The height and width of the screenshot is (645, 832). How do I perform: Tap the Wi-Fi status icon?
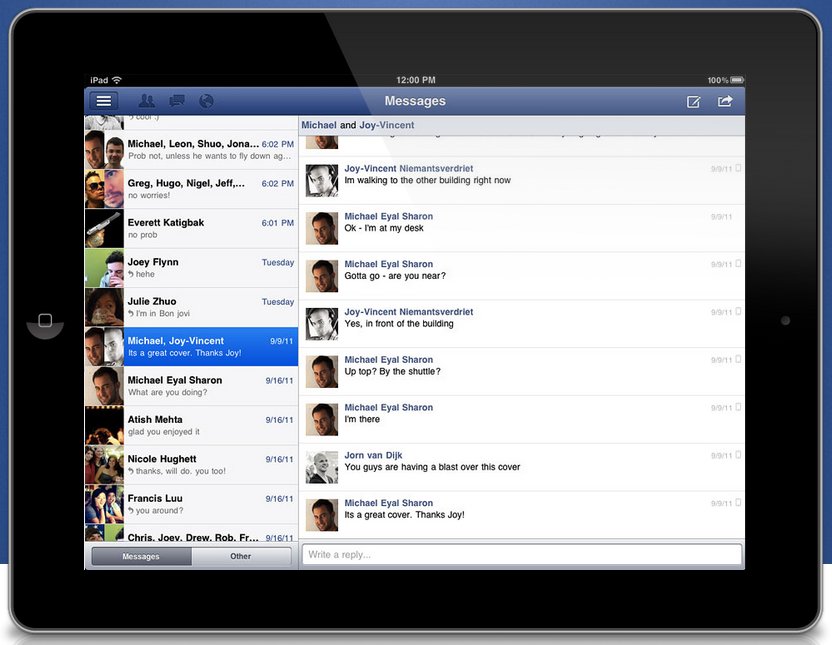coord(117,80)
